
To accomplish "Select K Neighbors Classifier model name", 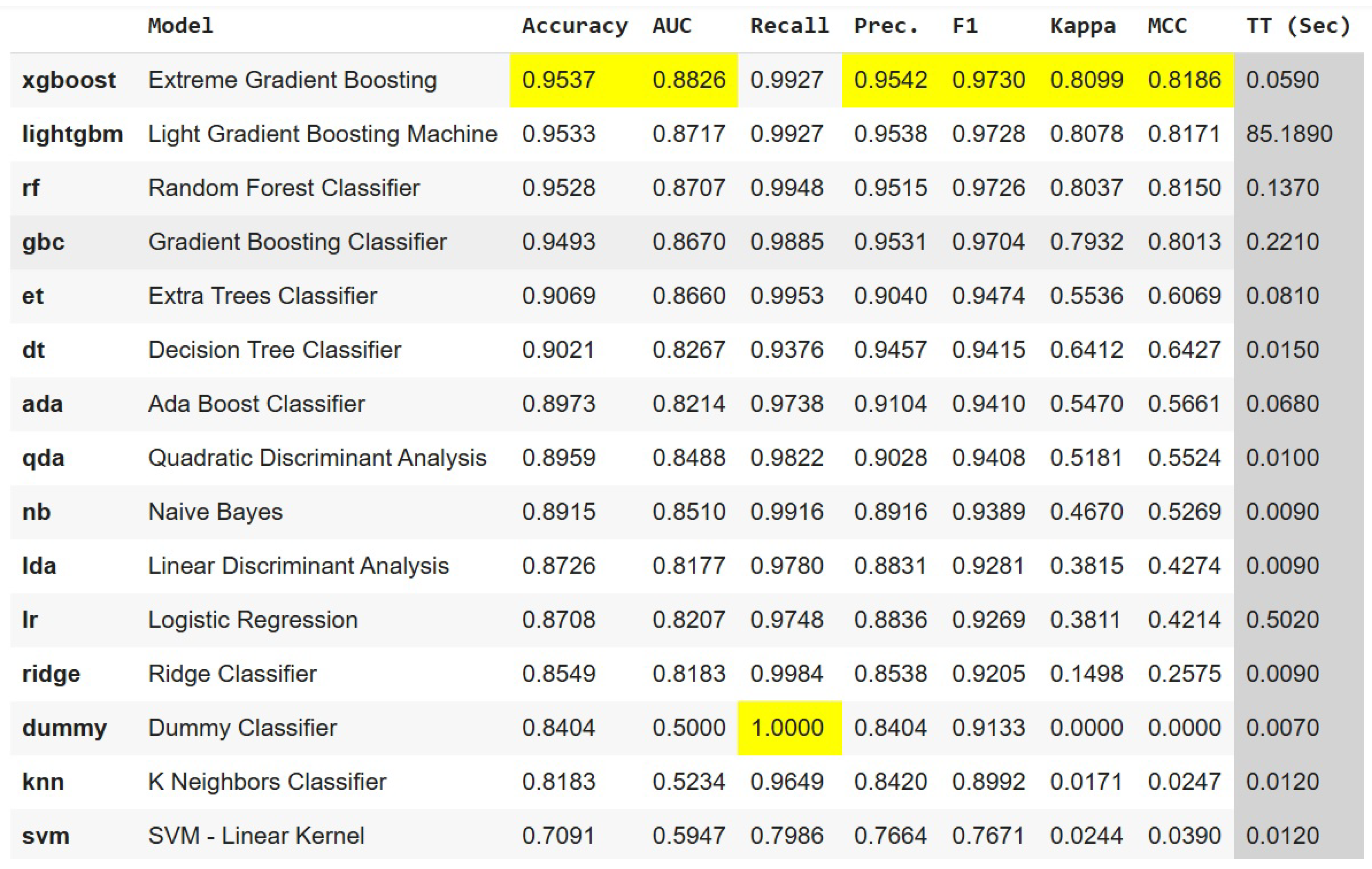I will pos(267,782).
